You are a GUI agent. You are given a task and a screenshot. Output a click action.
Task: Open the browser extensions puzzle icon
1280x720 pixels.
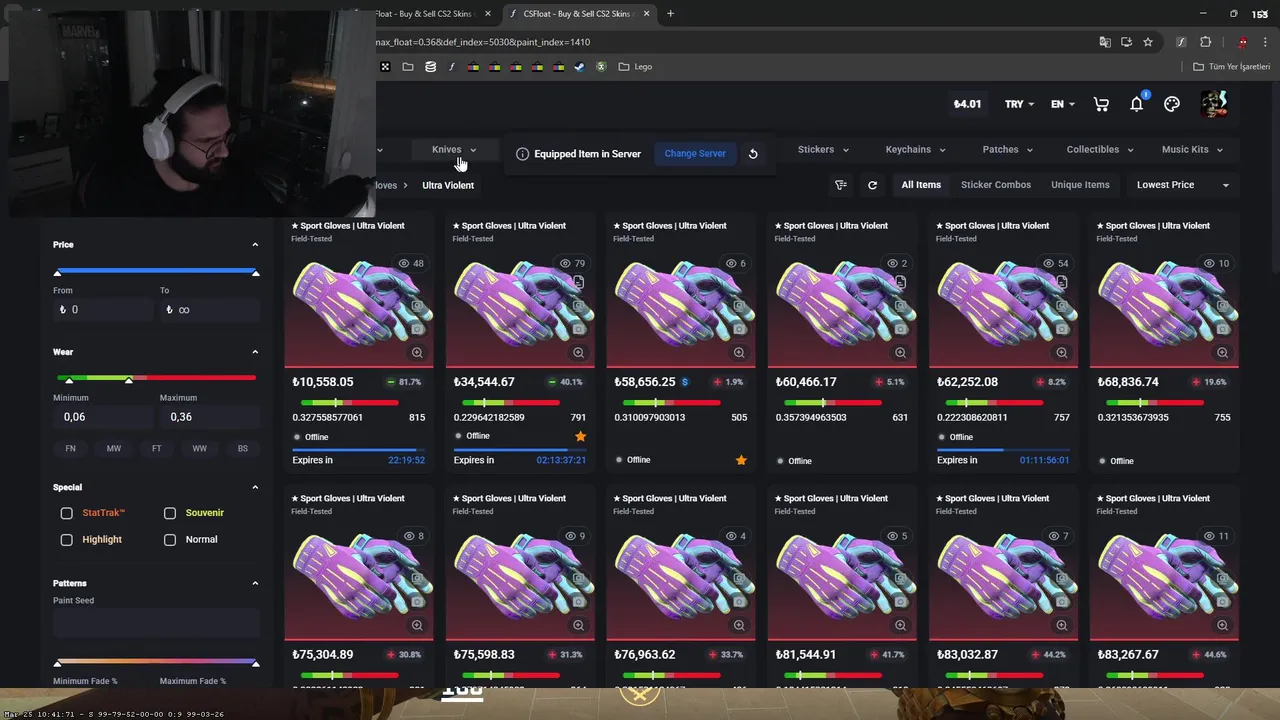click(x=1205, y=42)
